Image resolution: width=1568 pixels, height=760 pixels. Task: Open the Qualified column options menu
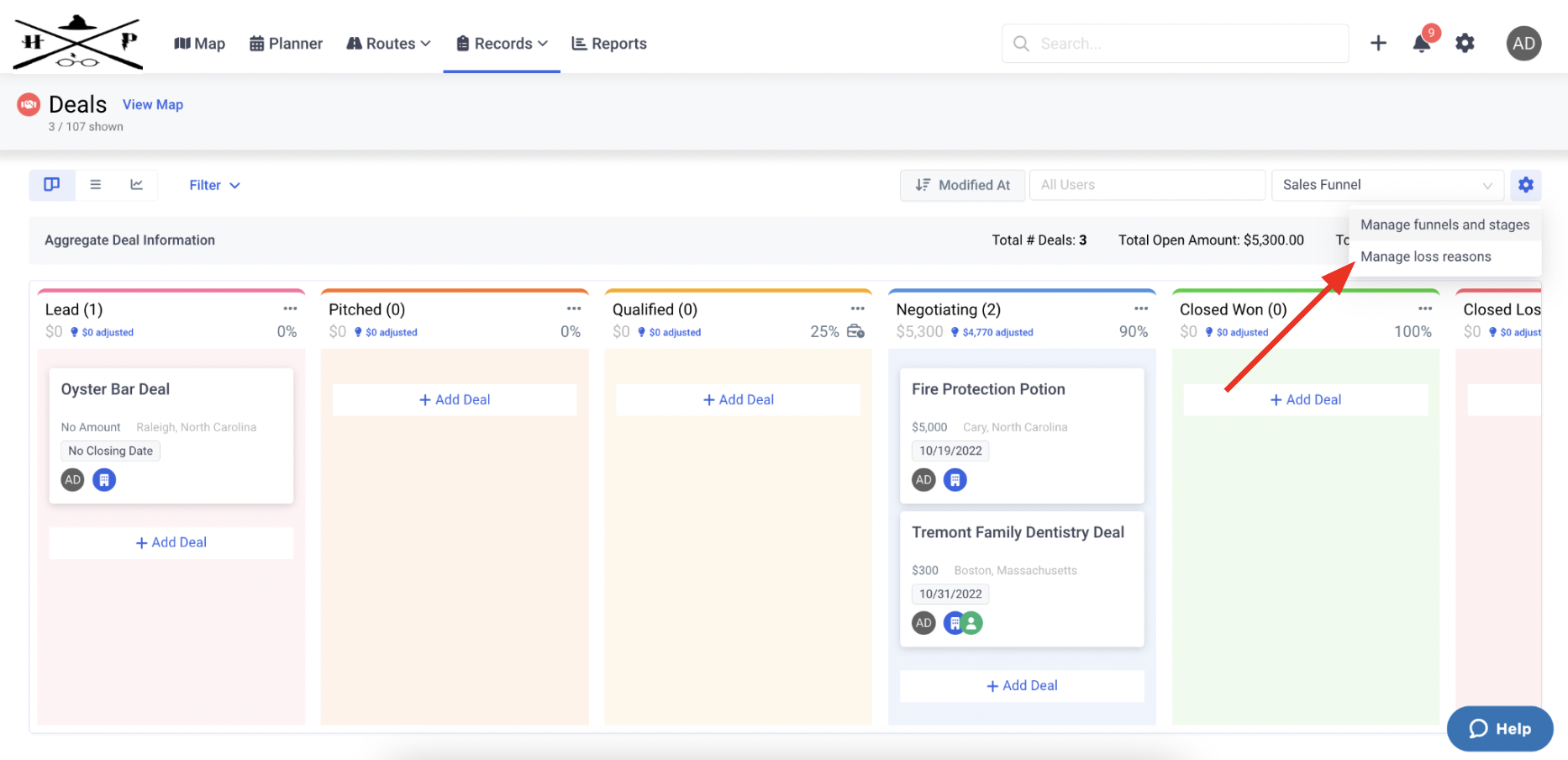click(858, 309)
